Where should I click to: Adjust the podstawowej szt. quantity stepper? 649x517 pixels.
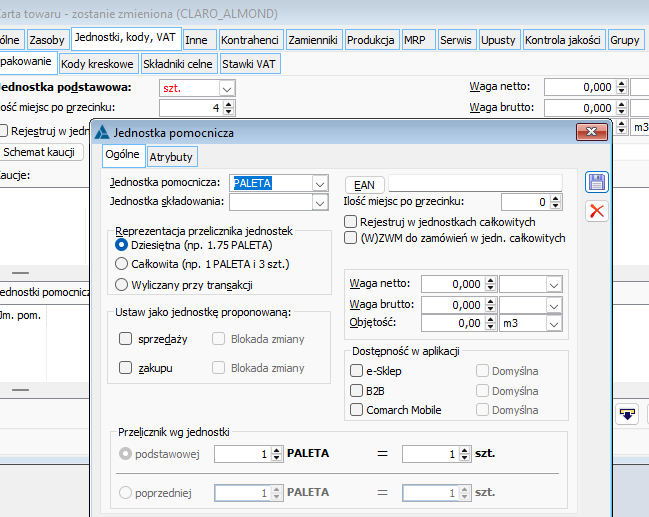coord(464,454)
